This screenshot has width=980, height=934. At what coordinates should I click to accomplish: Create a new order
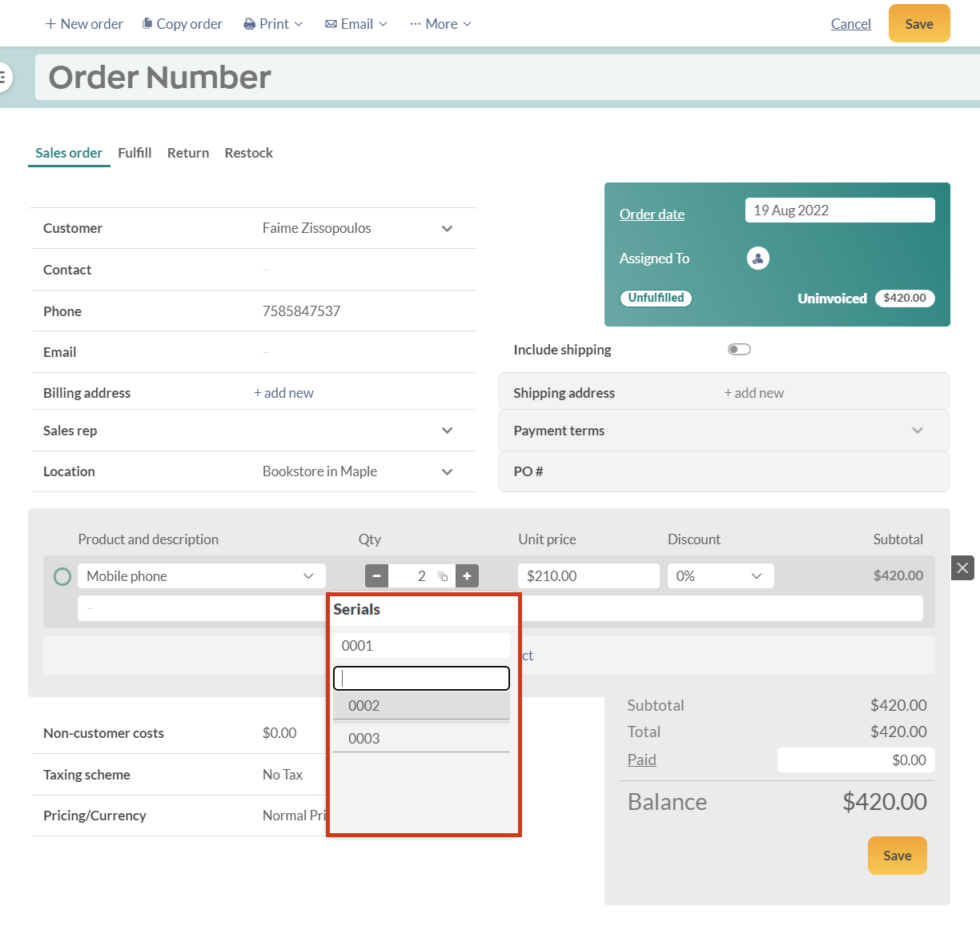[83, 23]
